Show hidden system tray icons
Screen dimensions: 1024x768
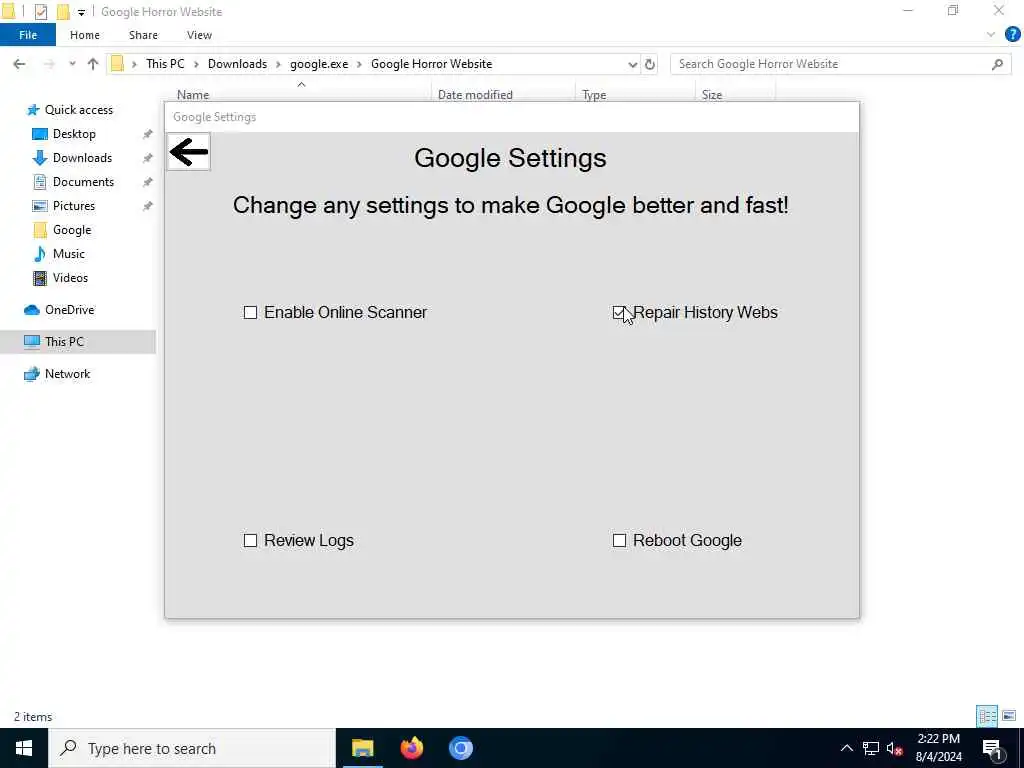pyautogui.click(x=846, y=748)
